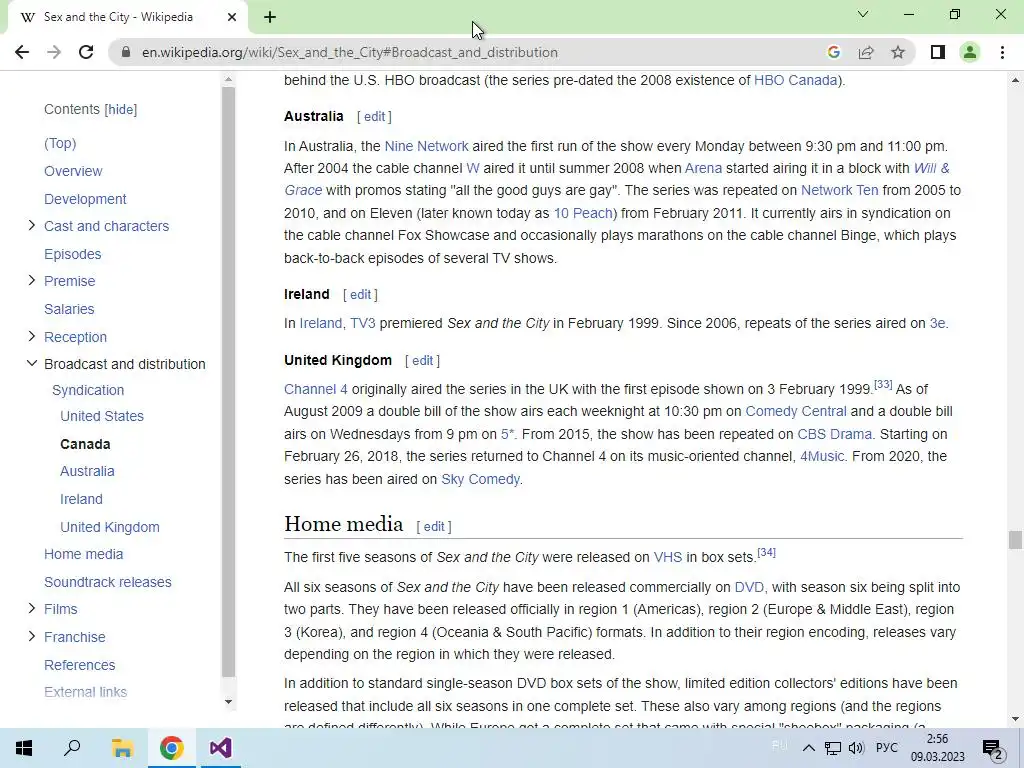Edit the United Kingdom section
The width and height of the screenshot is (1024, 768).
click(x=423, y=360)
